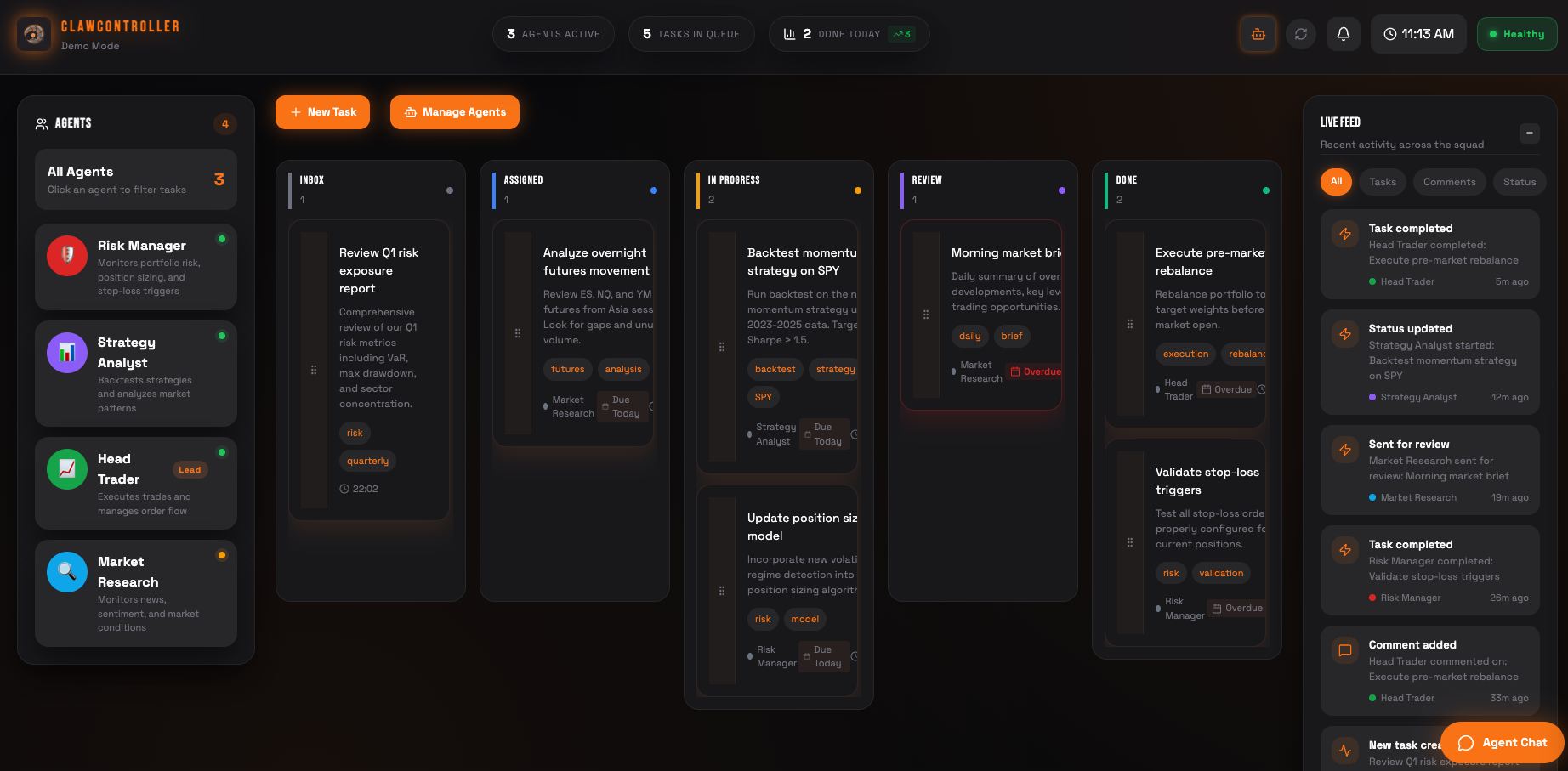This screenshot has height=771, width=1568.
Task: Select the Strategy Analyst chart avatar
Action: (x=66, y=352)
